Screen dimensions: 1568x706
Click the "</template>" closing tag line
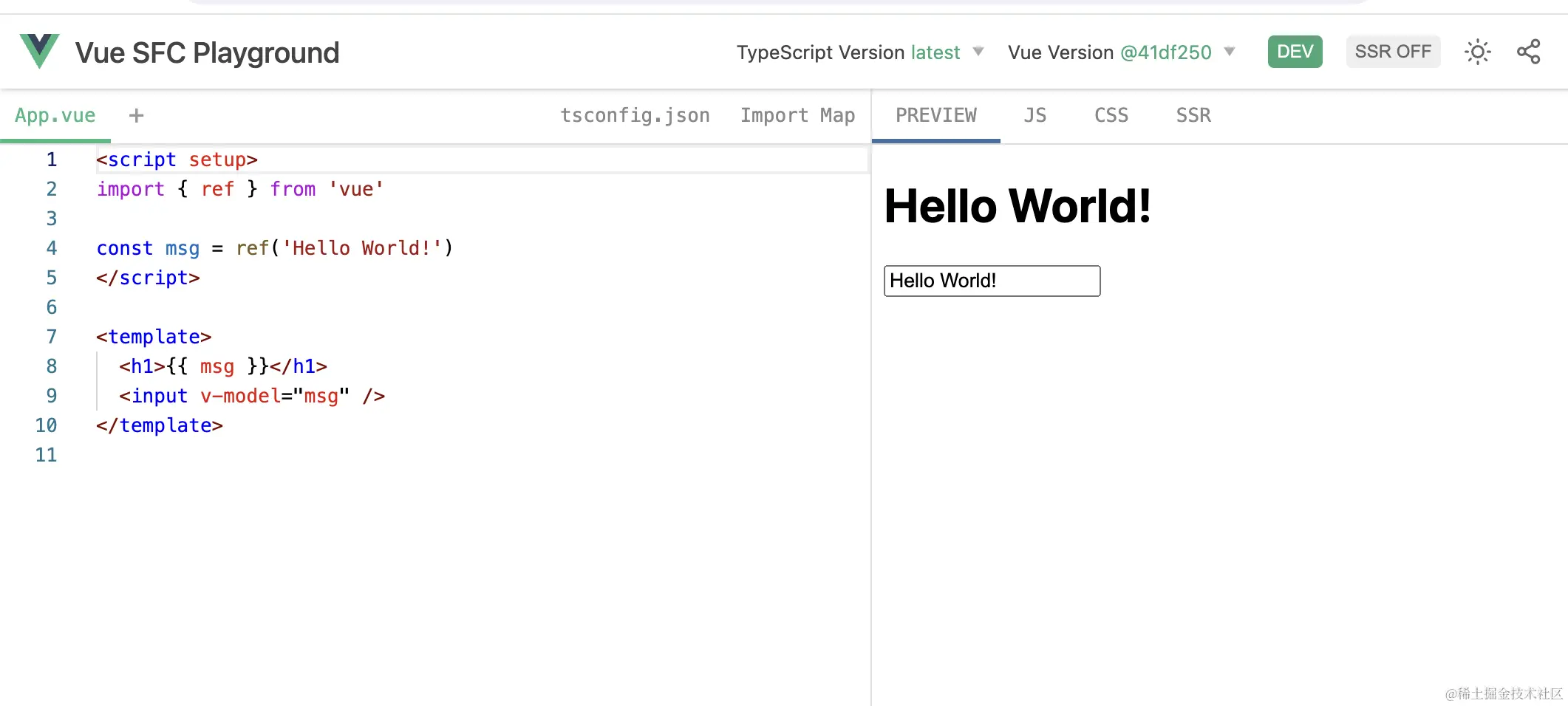point(159,425)
